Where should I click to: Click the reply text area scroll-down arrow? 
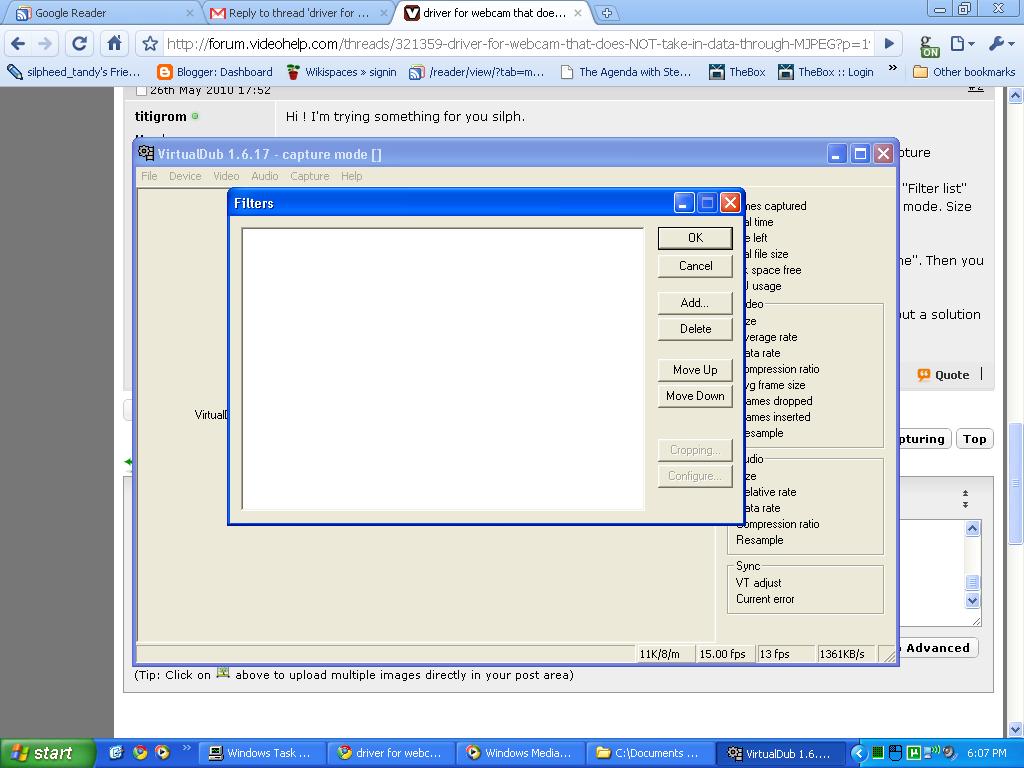coord(972,600)
